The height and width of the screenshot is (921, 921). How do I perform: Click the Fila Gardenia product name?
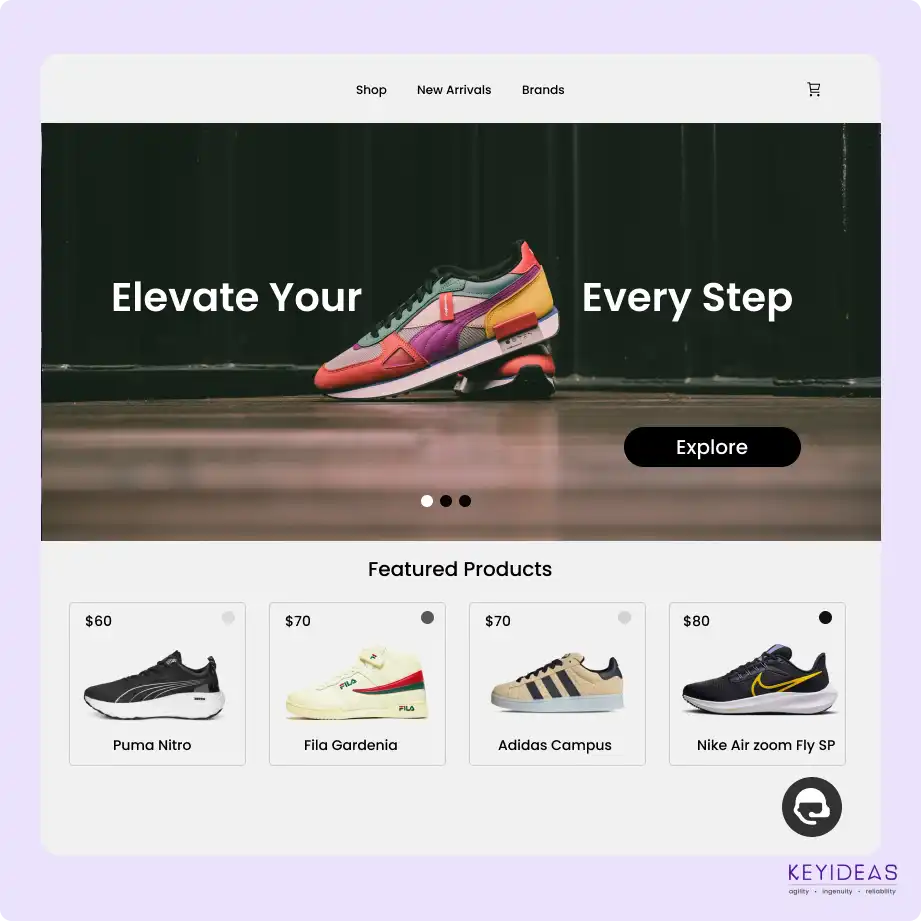351,745
